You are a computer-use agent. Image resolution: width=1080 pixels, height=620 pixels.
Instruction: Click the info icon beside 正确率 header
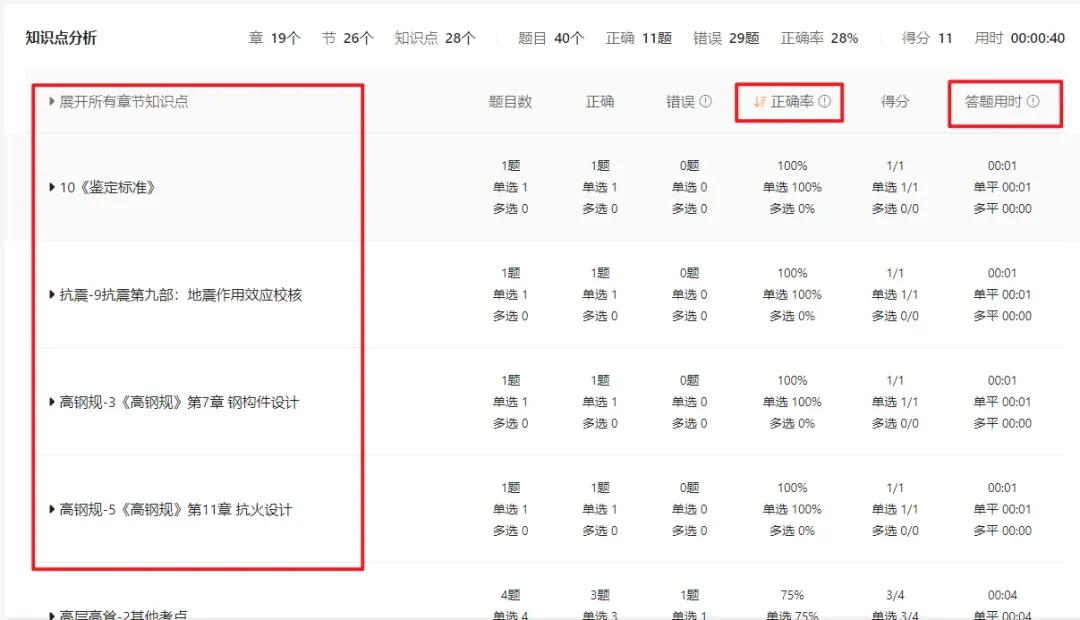[x=824, y=101]
